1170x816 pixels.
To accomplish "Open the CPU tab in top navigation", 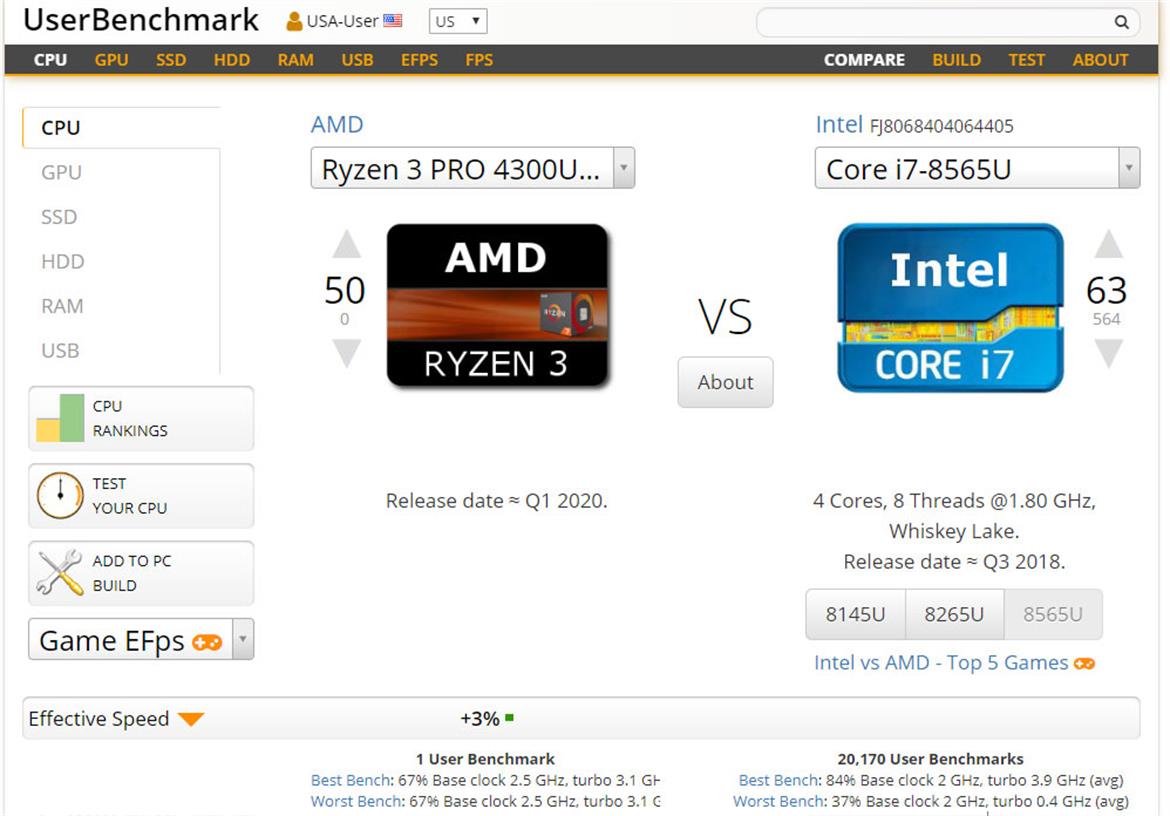I will pyautogui.click(x=50, y=60).
